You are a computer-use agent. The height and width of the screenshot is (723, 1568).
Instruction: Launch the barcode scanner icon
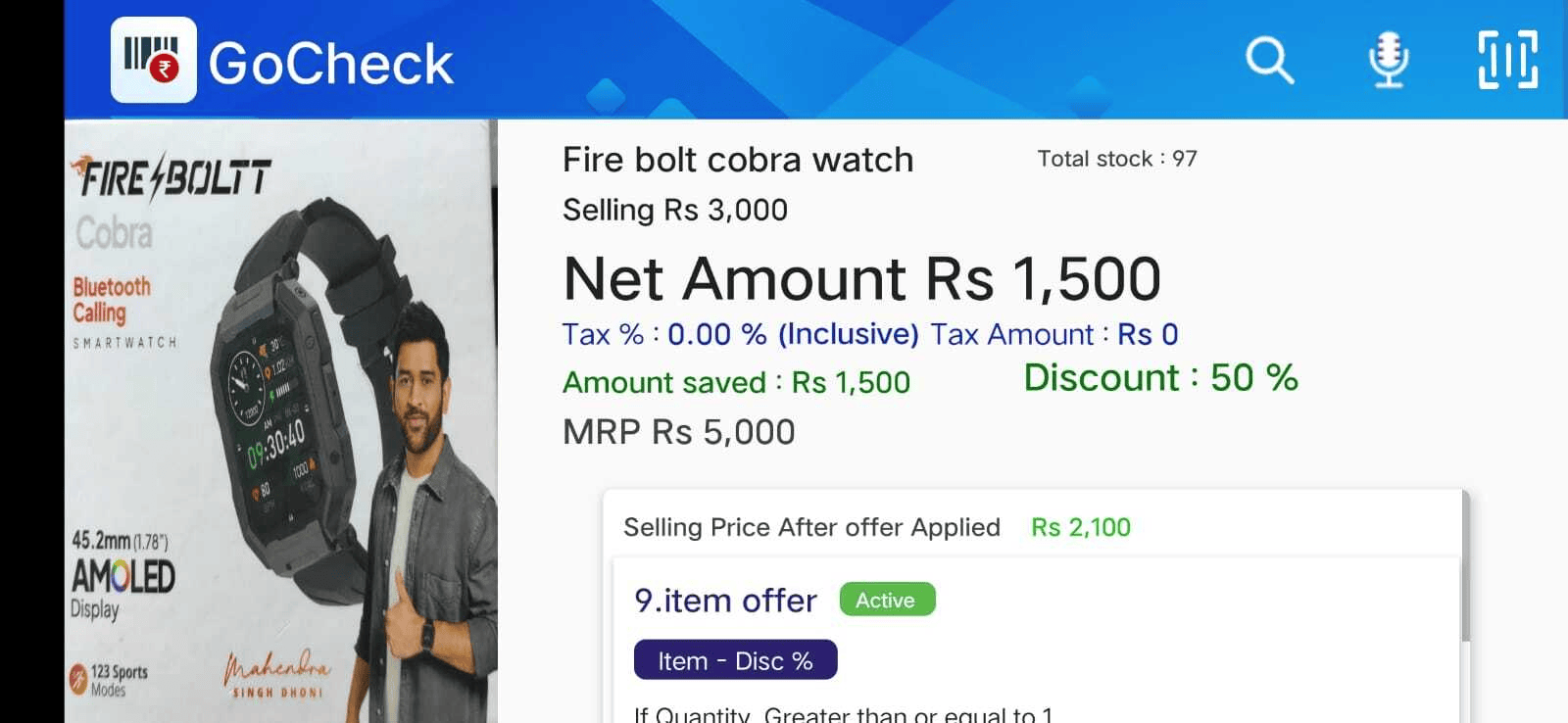pyautogui.click(x=1507, y=61)
